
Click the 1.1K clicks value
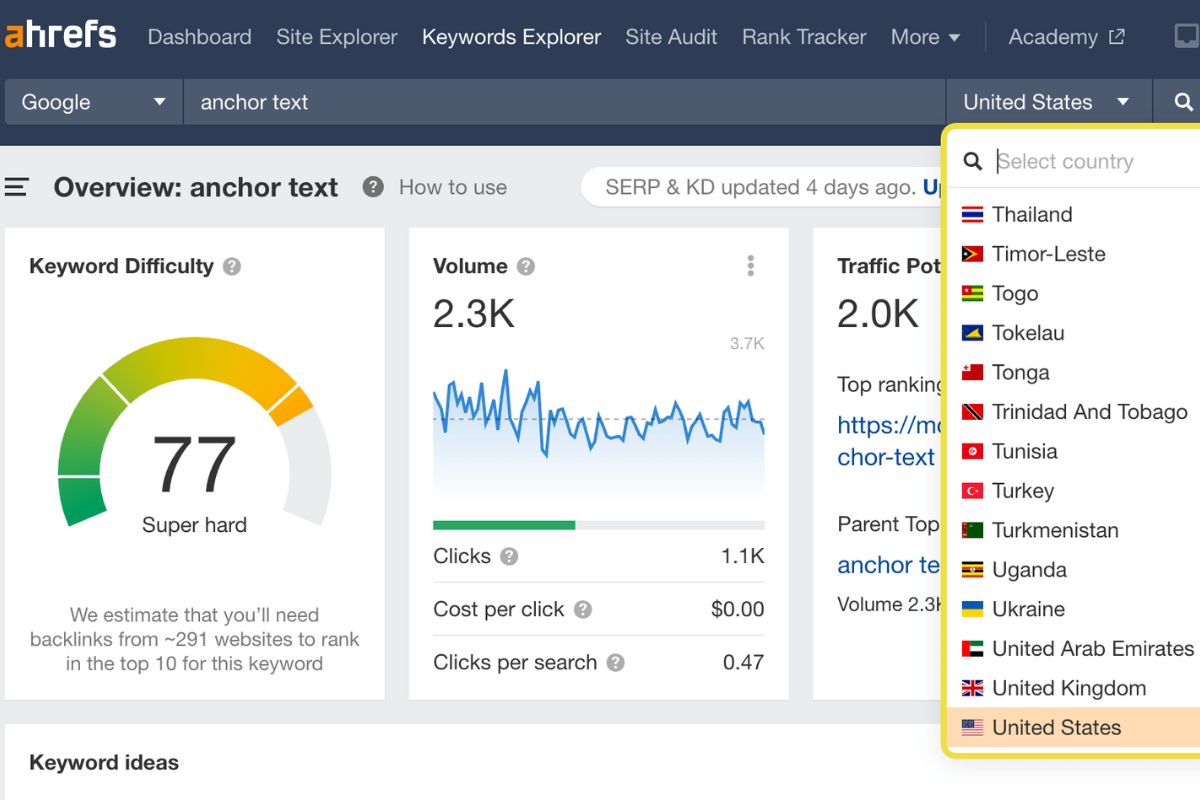point(742,556)
